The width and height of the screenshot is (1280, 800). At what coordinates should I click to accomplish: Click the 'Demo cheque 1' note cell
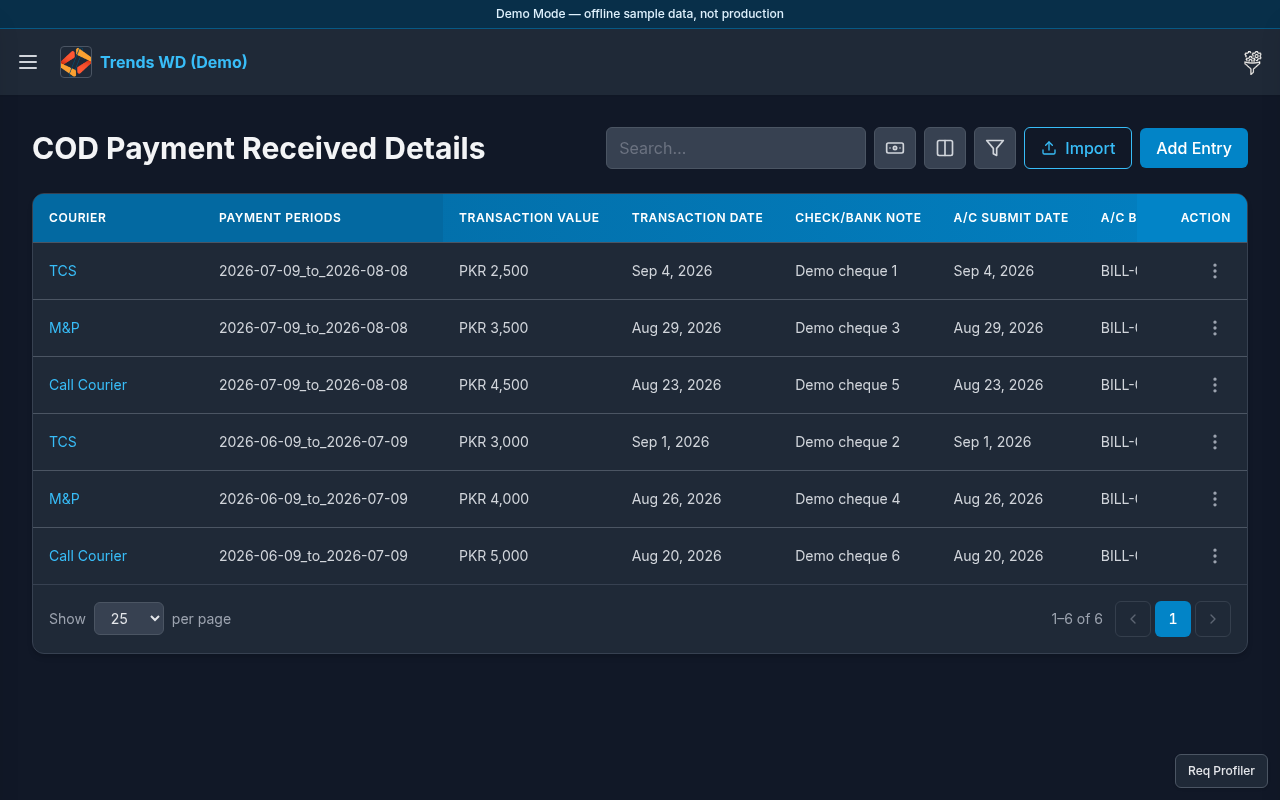pos(846,271)
